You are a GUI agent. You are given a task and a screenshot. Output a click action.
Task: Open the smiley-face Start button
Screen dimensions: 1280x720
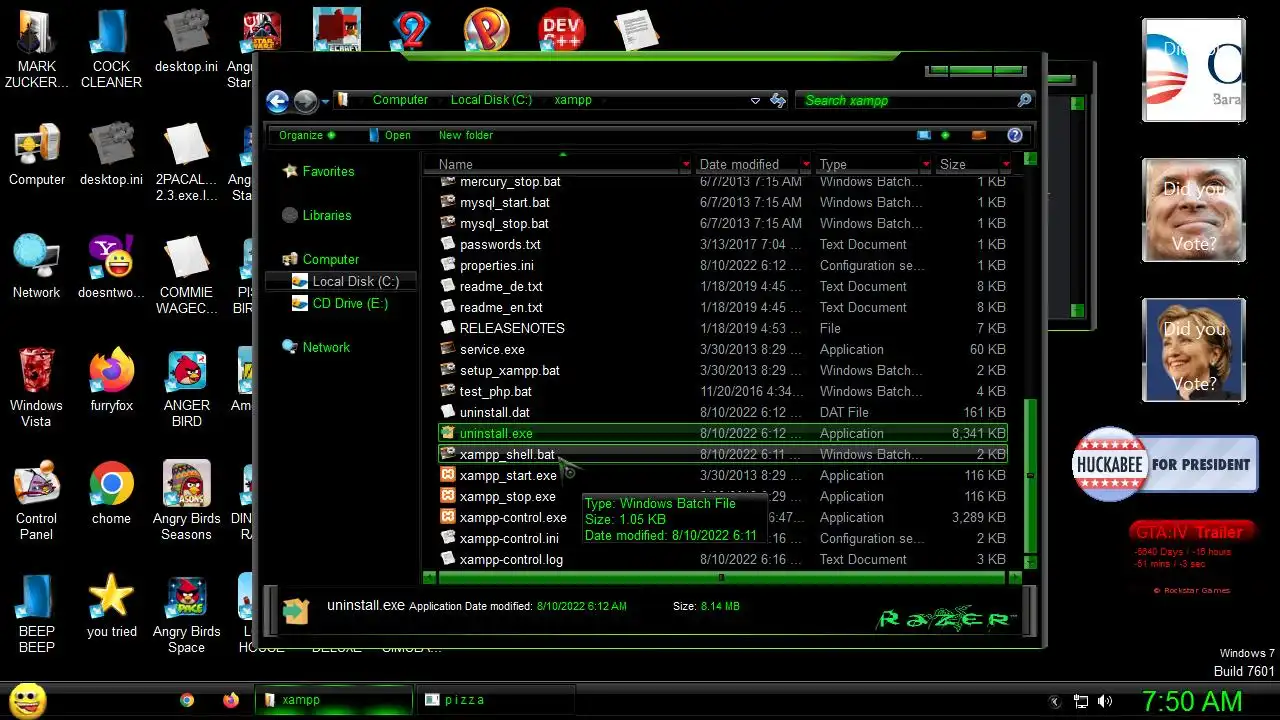coord(27,700)
